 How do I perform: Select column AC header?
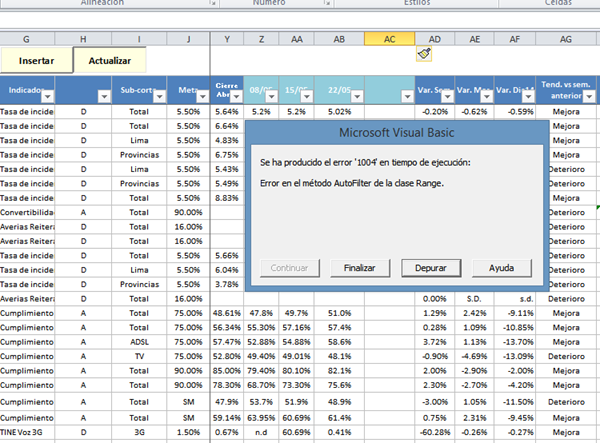click(x=389, y=38)
